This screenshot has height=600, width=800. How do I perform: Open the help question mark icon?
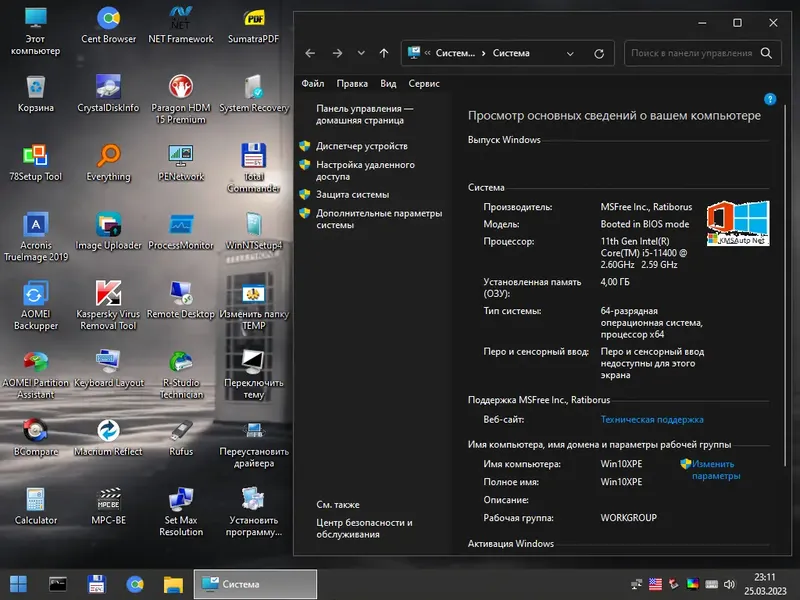(770, 99)
